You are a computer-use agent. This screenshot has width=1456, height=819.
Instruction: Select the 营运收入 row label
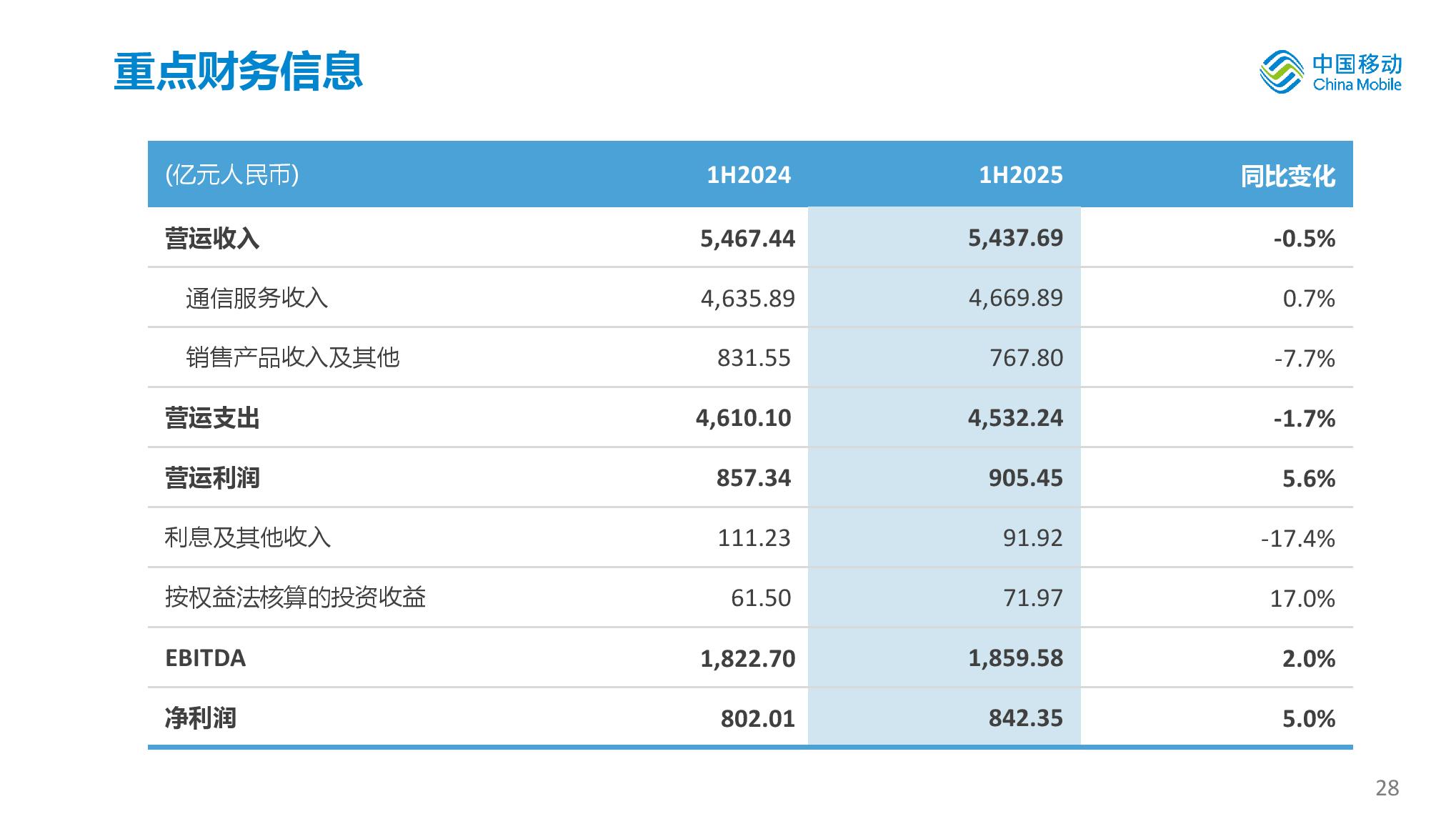point(212,238)
